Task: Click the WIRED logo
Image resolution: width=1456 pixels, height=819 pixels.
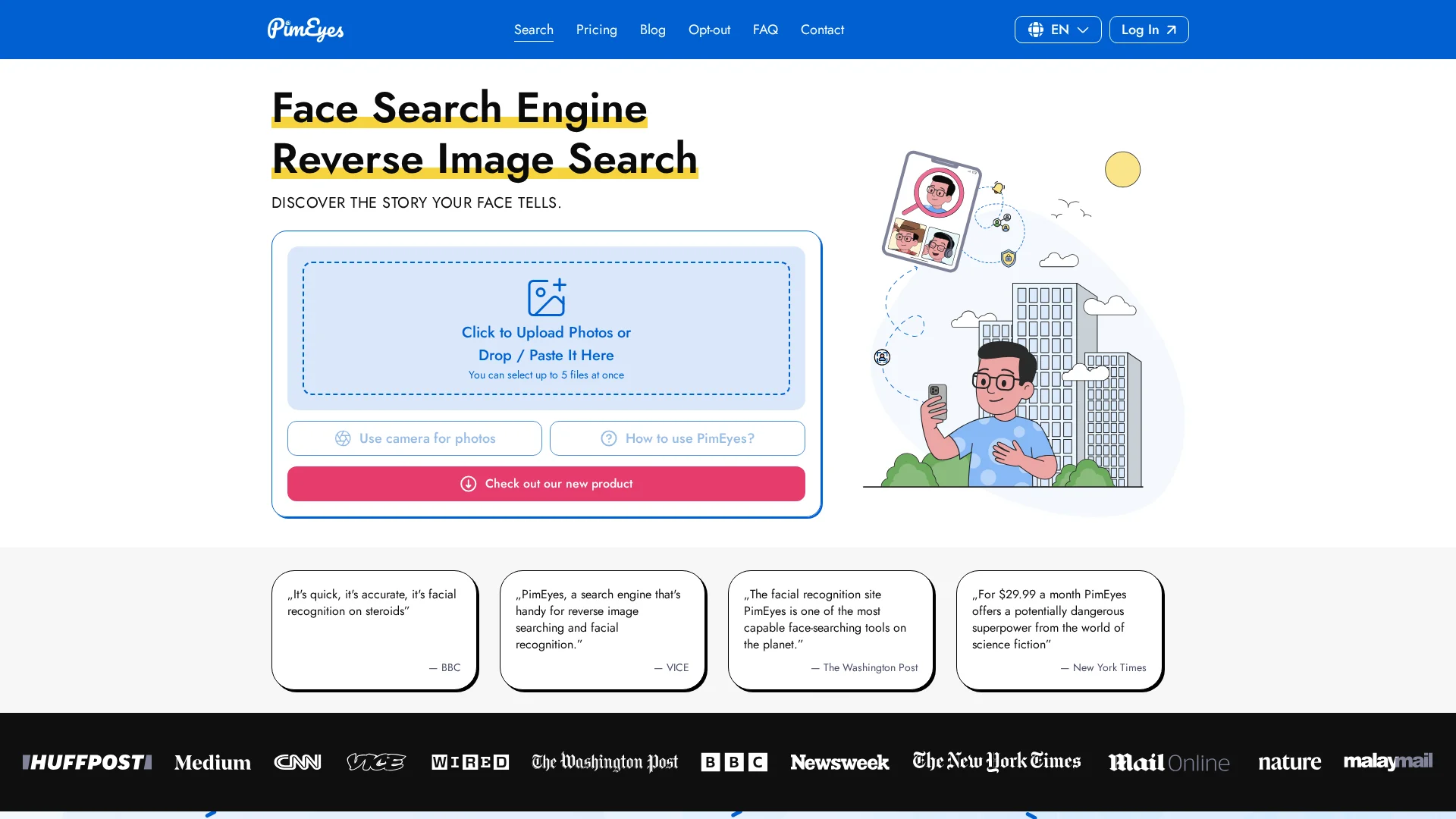Action: [x=469, y=762]
